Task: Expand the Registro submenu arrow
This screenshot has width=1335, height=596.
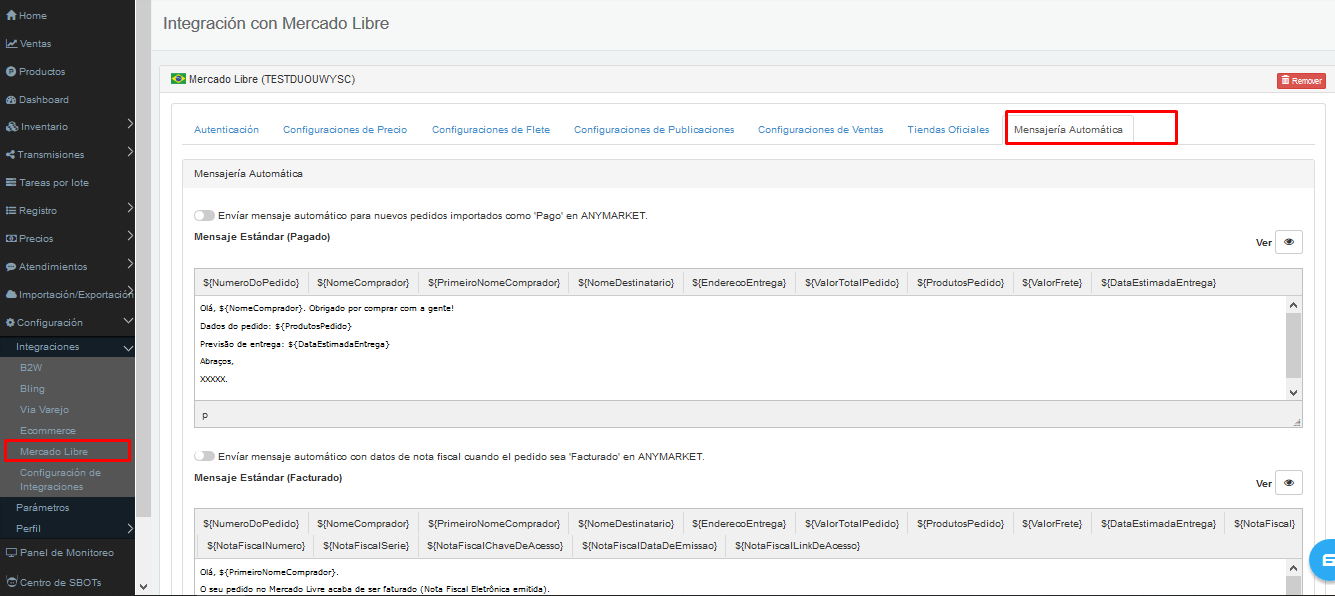Action: tap(130, 209)
